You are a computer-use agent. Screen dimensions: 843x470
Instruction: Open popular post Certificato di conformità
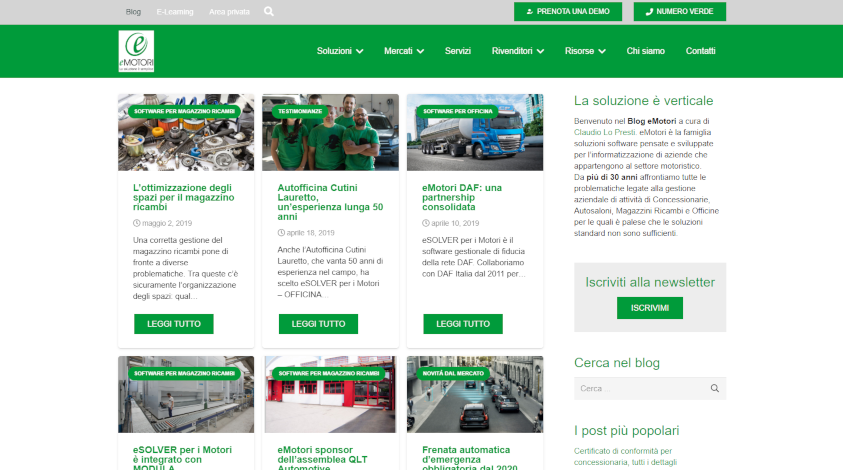pyautogui.click(x=625, y=457)
